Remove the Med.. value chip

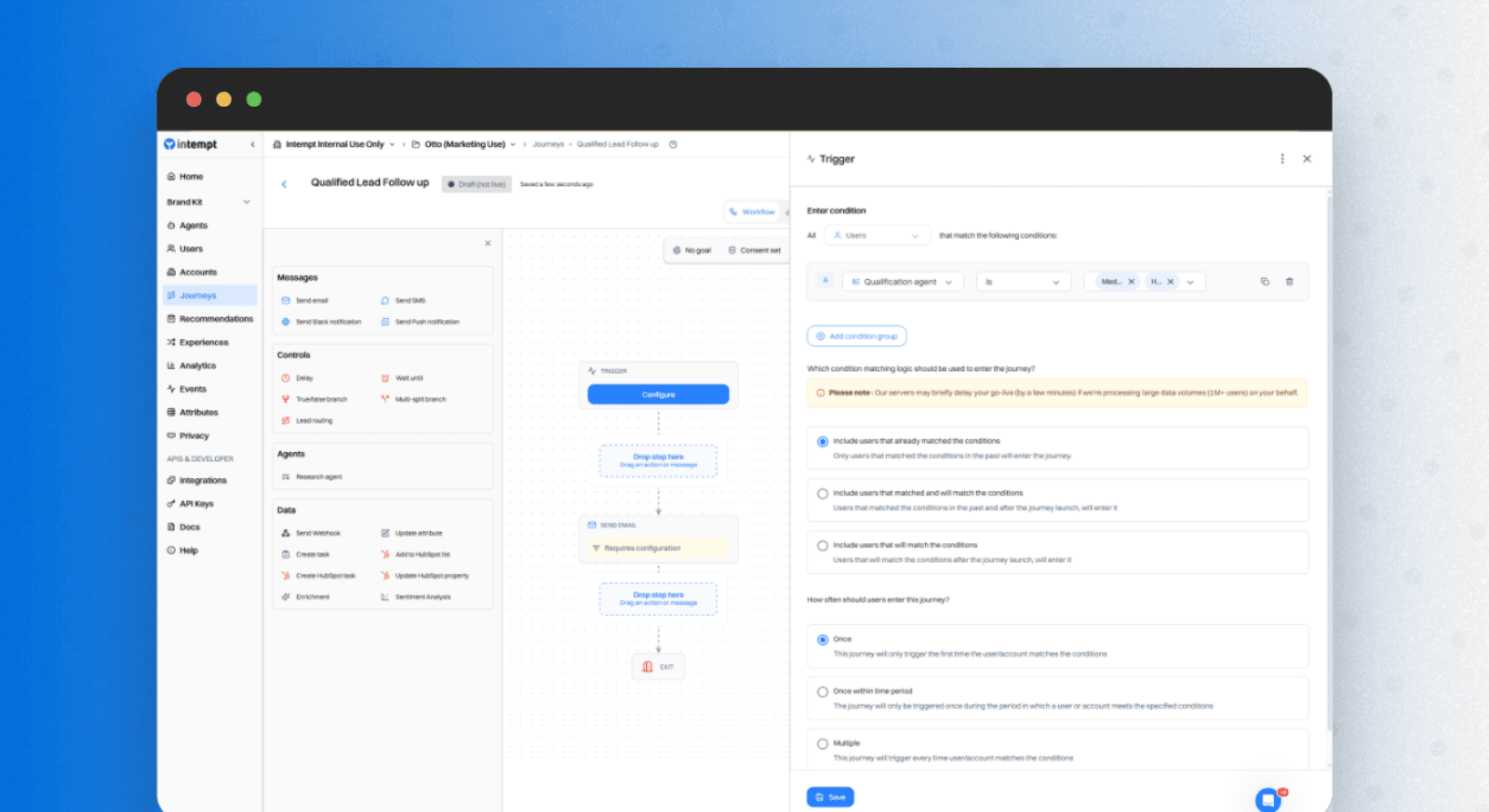pos(1132,282)
